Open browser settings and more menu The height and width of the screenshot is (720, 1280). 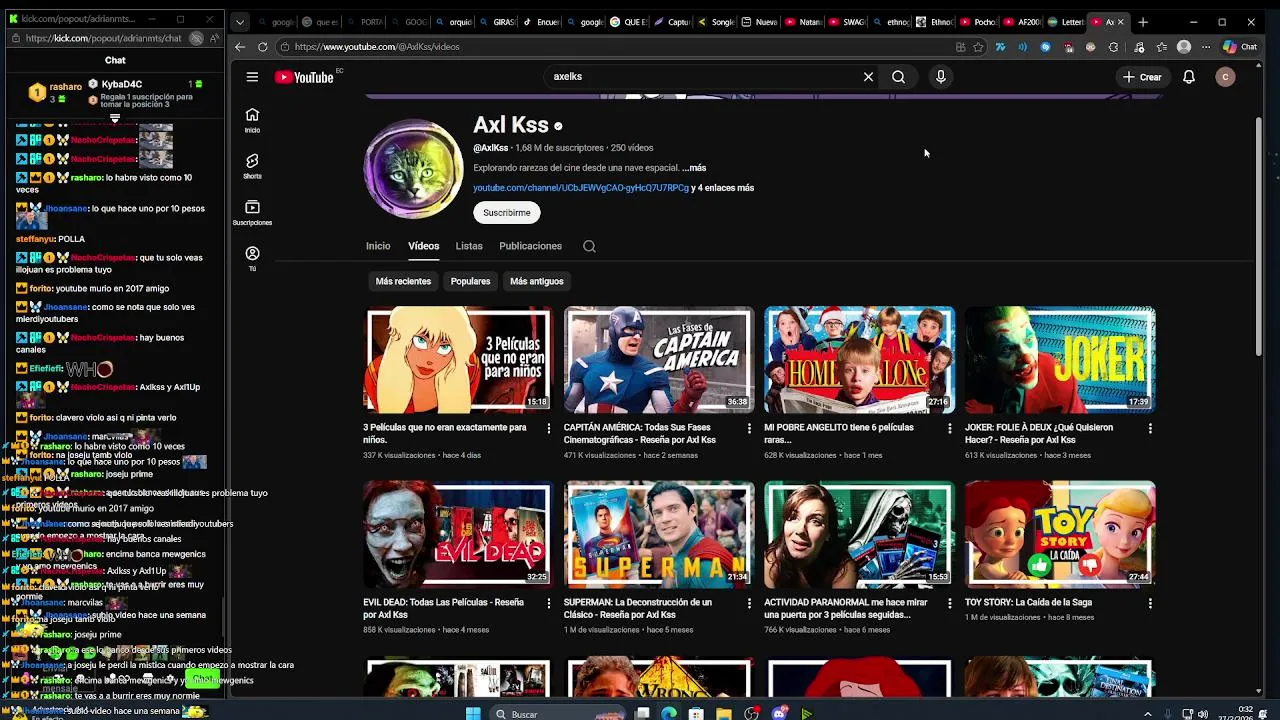click(1206, 47)
